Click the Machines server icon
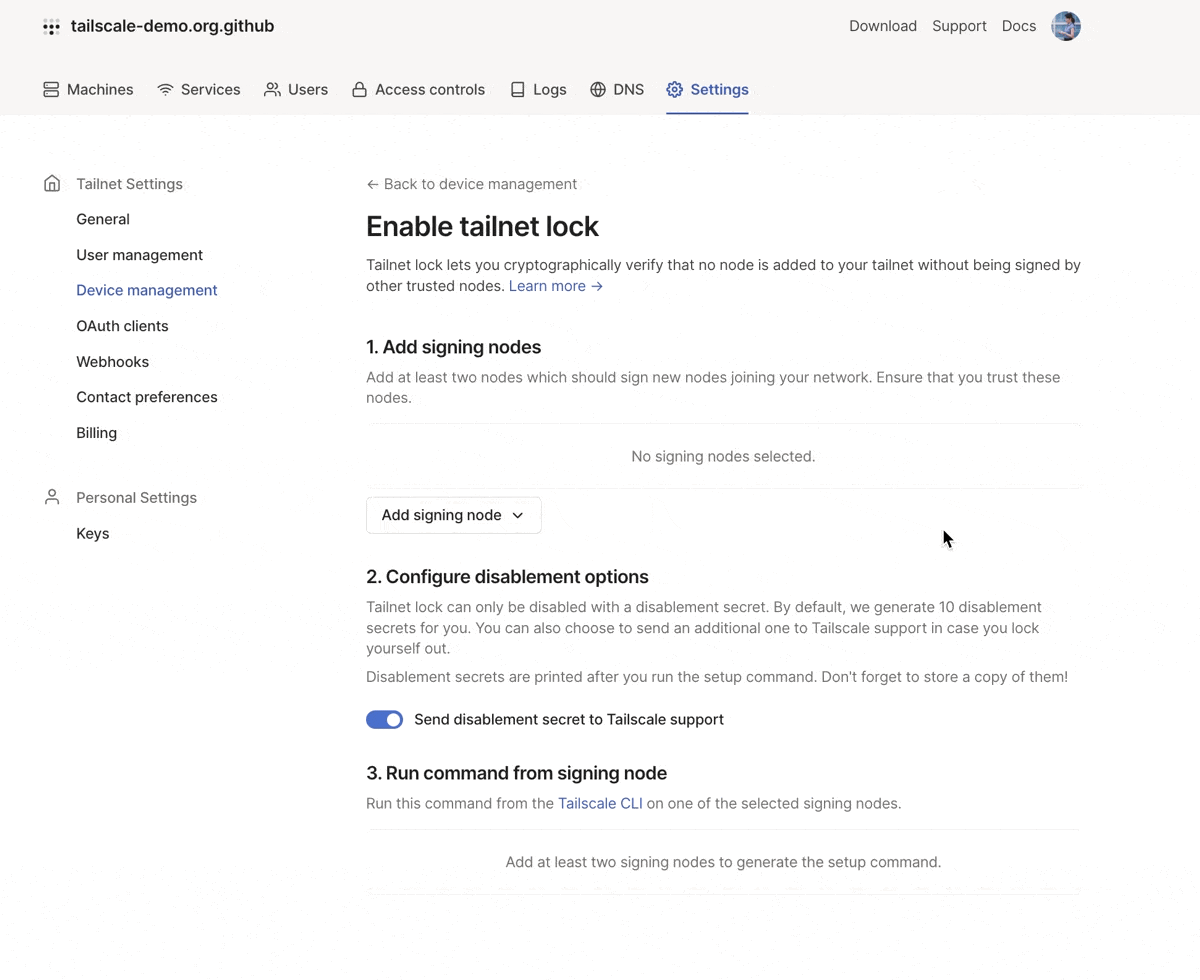 point(51,90)
